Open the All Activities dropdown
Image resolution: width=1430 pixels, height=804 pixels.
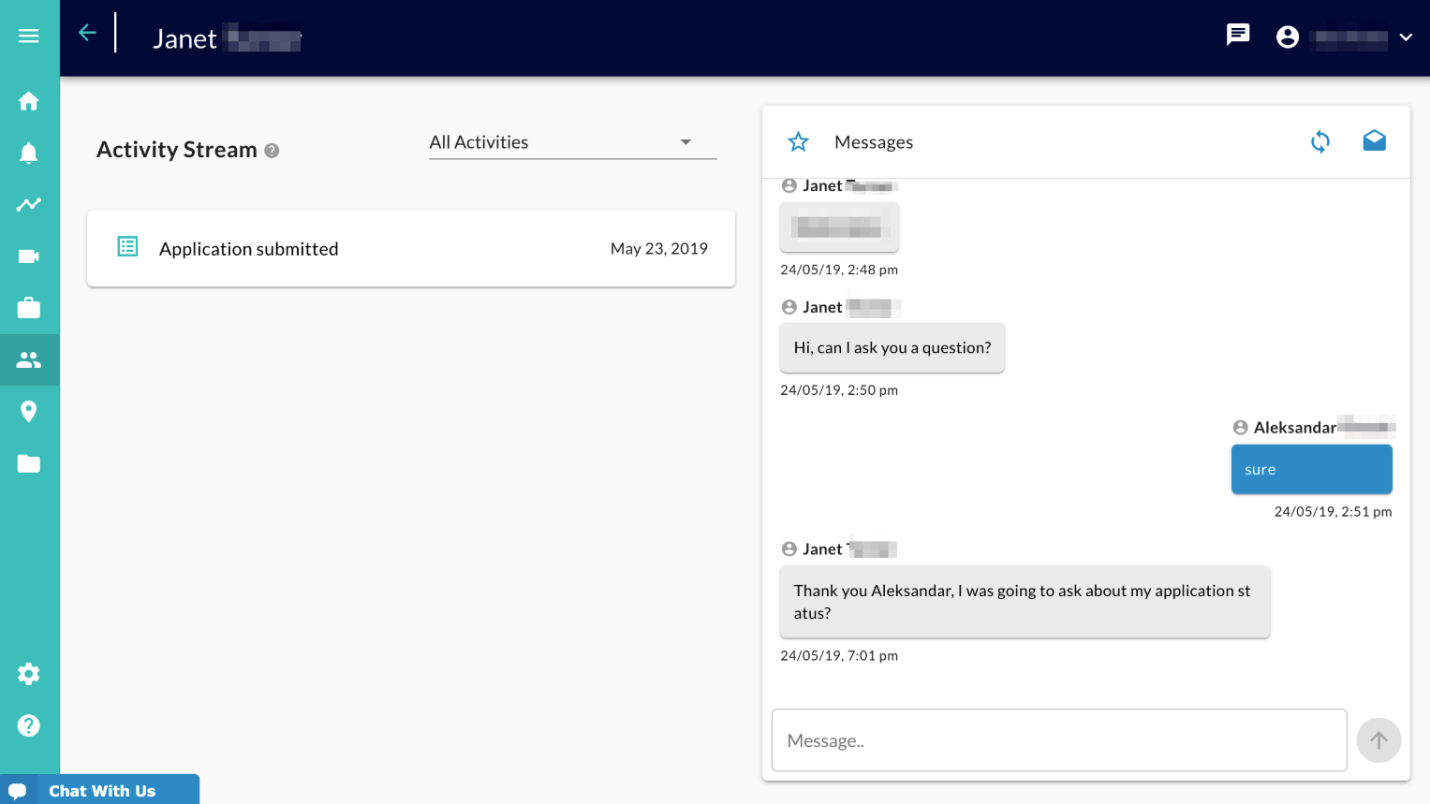coord(573,143)
